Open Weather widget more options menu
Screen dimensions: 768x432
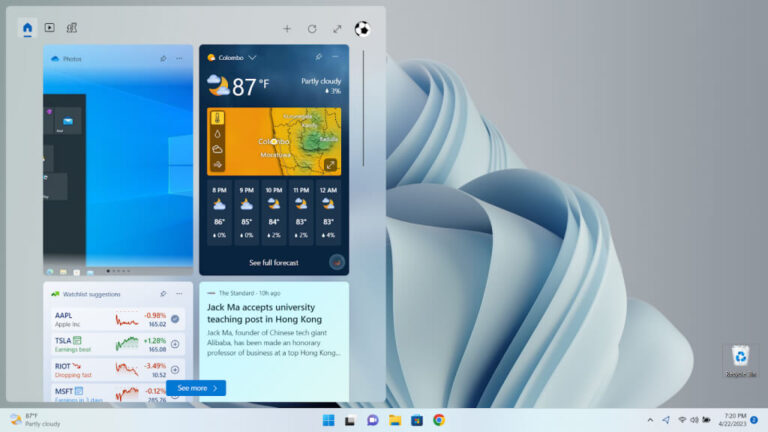336,57
